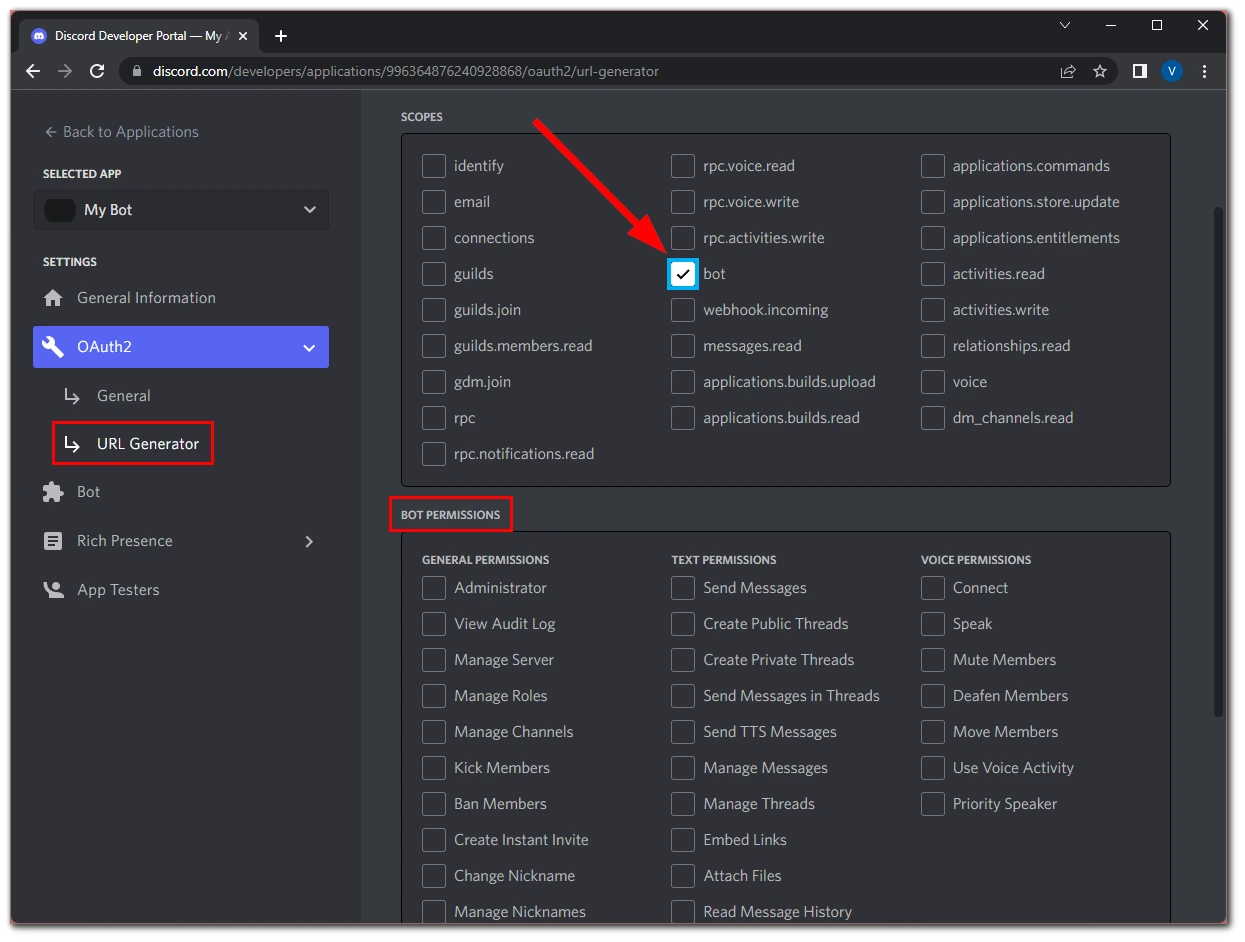
Task: Click the Back to Applications link
Action: 121,132
